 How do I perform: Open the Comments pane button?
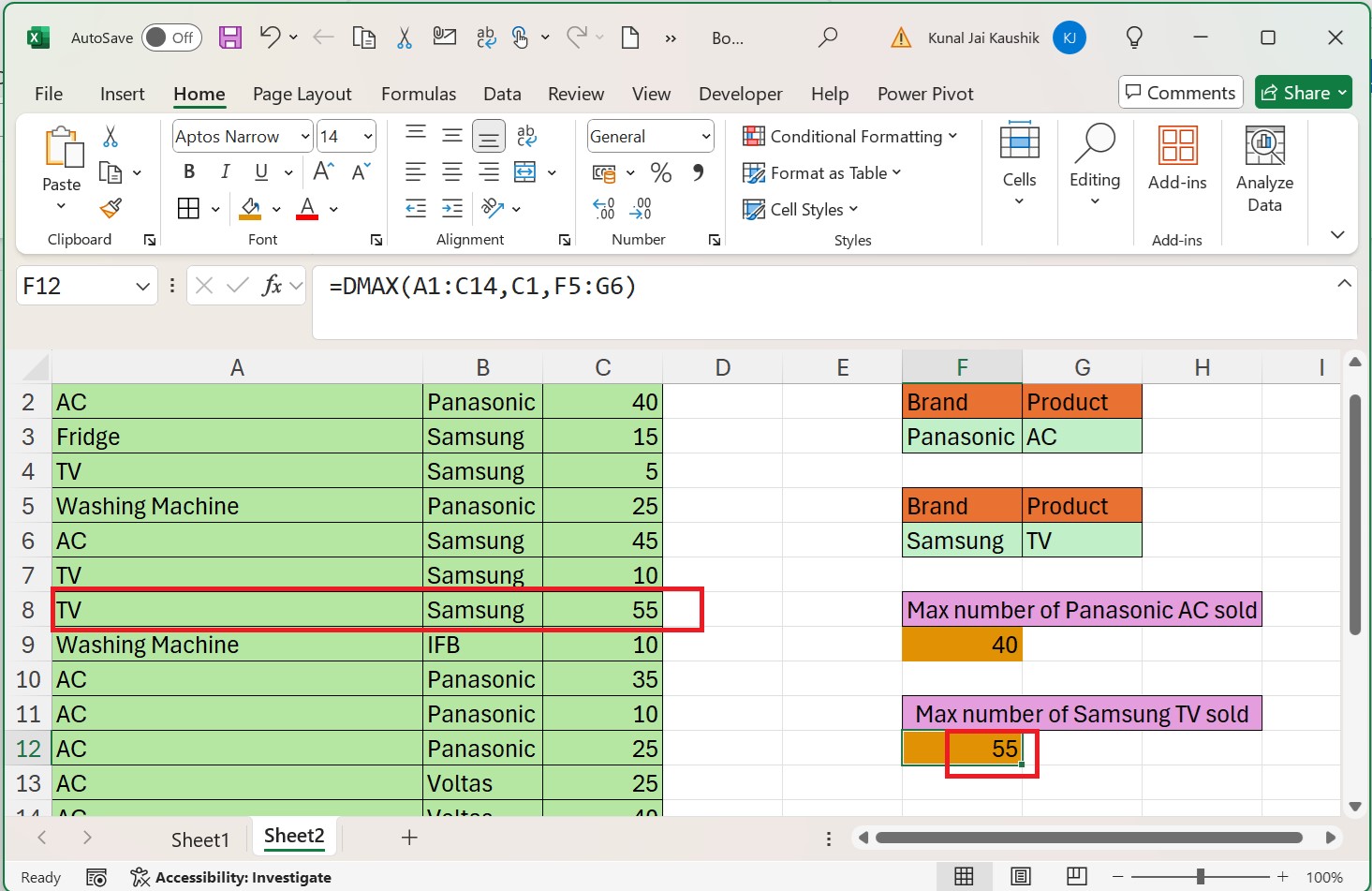pos(1180,93)
